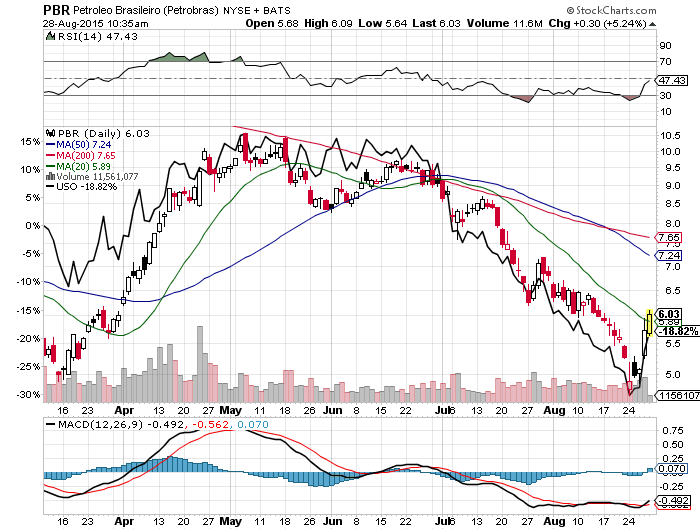This screenshot has height=530, width=700.
Task: Click the 70 level on RSI axis
Action: pos(665,62)
